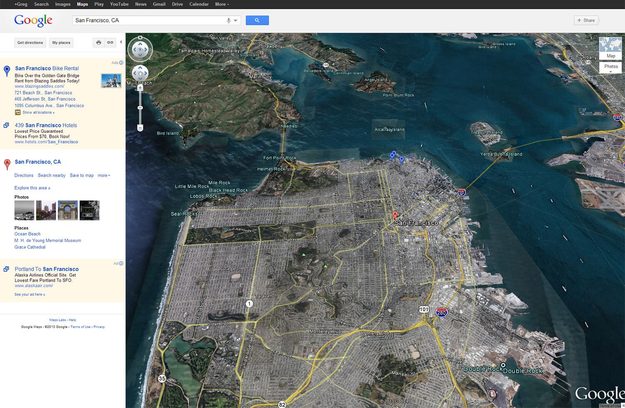625x408 pixels.
Task: Click the zoom out button below the zoom slider
Action: click(140, 128)
